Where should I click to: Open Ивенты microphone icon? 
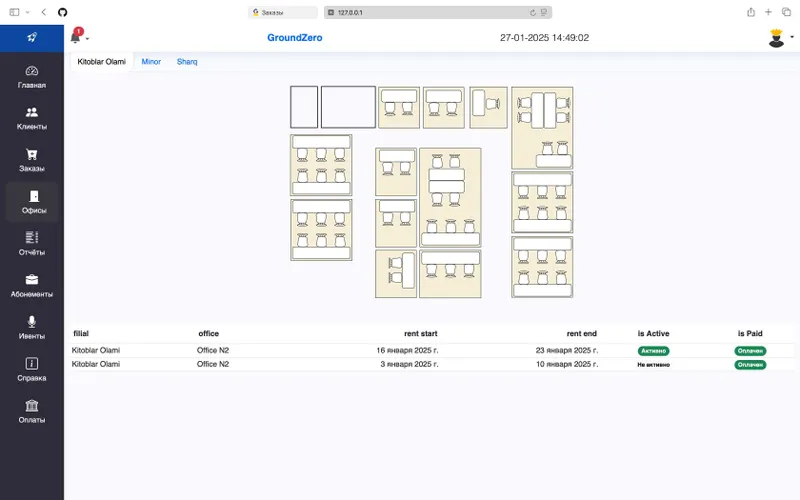(x=32, y=321)
